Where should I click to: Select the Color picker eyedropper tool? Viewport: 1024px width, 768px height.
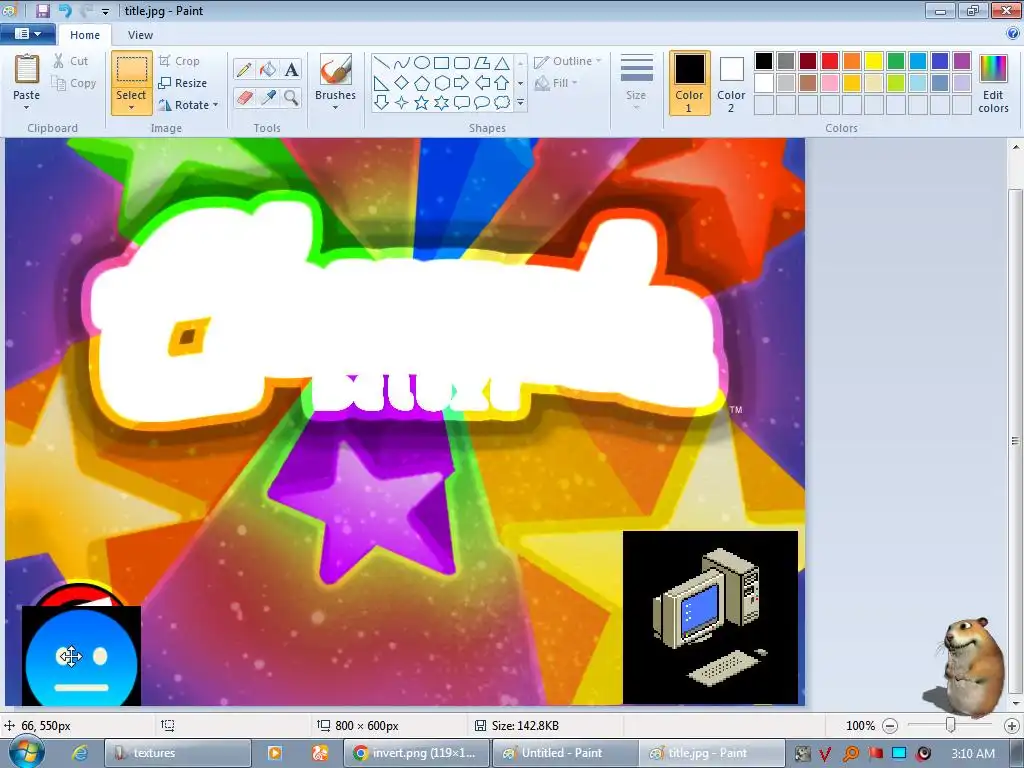pos(268,97)
